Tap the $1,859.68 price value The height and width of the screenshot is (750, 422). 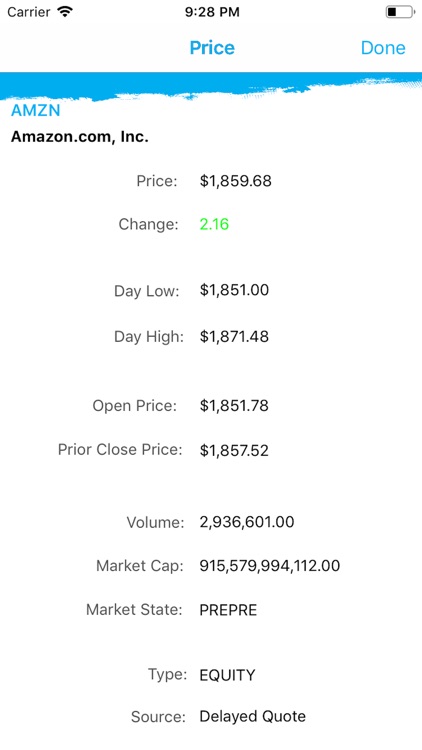(235, 181)
